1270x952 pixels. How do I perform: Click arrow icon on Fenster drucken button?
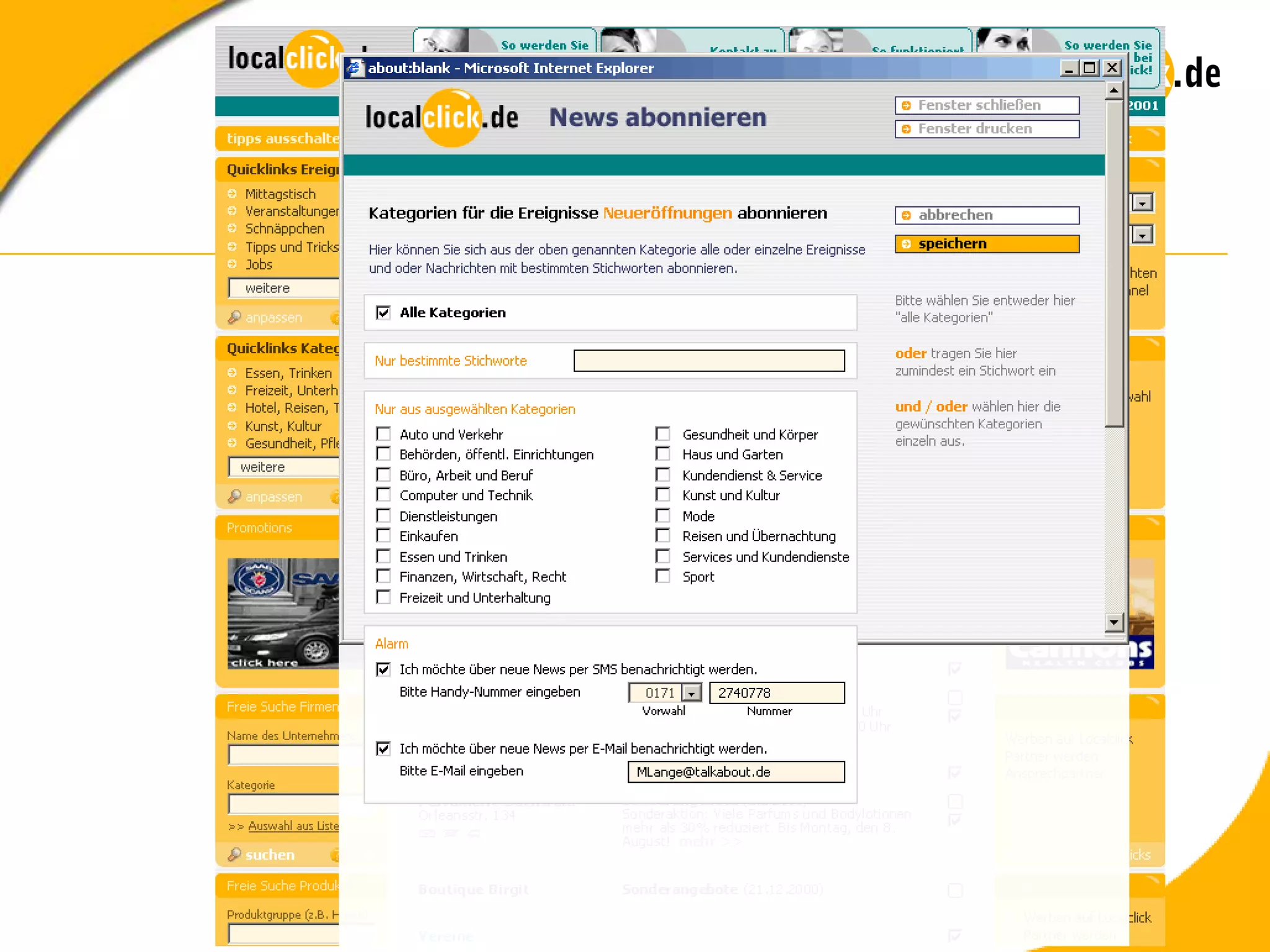[906, 129]
